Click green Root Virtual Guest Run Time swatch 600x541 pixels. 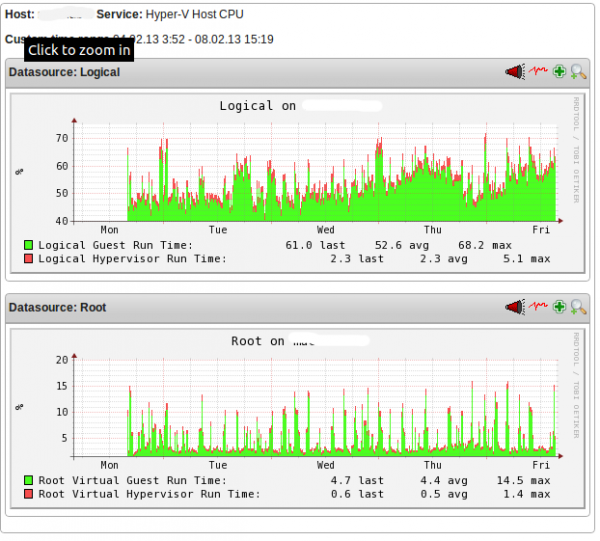coord(29,480)
